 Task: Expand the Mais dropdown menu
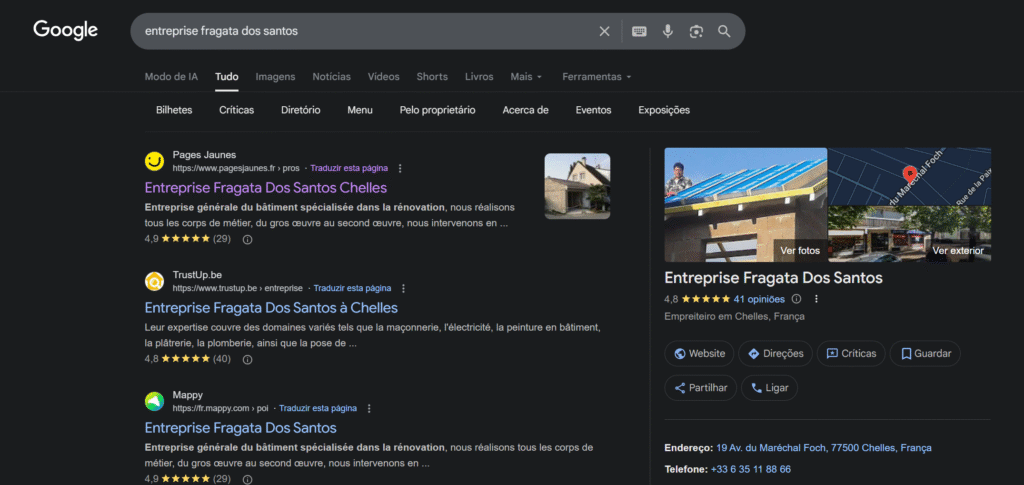click(x=526, y=77)
